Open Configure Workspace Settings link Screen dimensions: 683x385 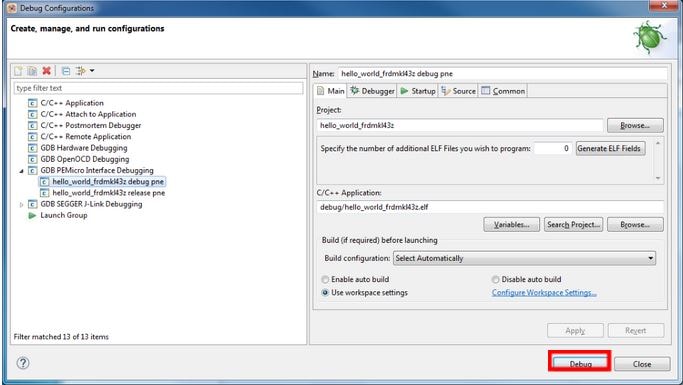[544, 293]
